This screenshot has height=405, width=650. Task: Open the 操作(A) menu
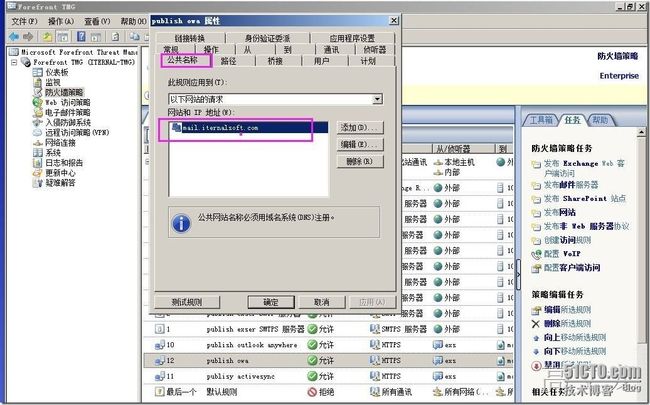coord(61,22)
